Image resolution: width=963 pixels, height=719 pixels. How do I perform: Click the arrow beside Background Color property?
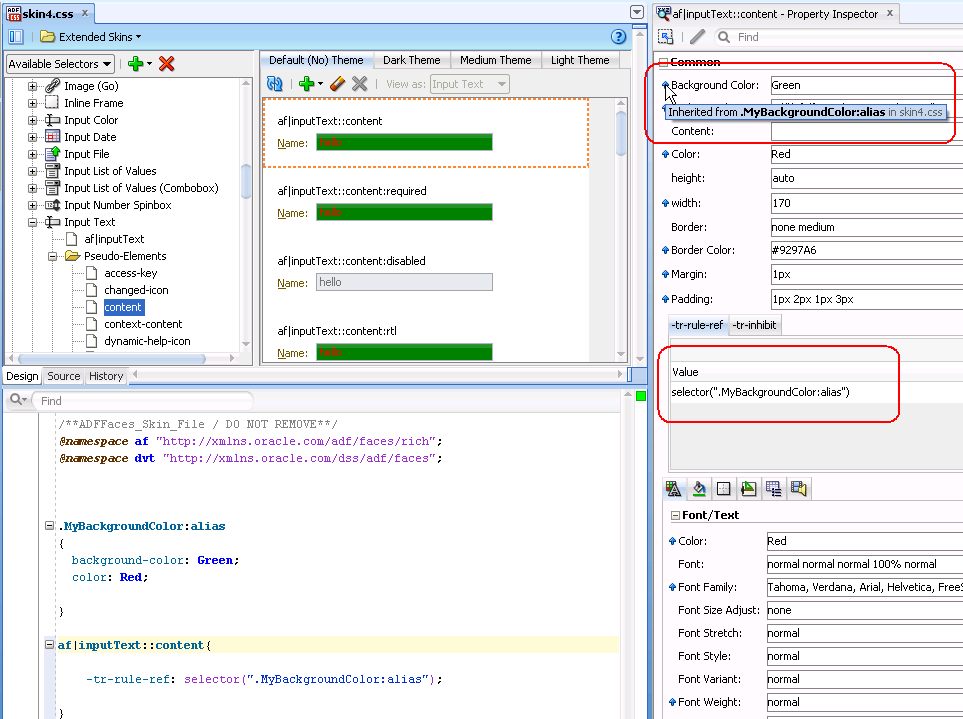click(665, 86)
